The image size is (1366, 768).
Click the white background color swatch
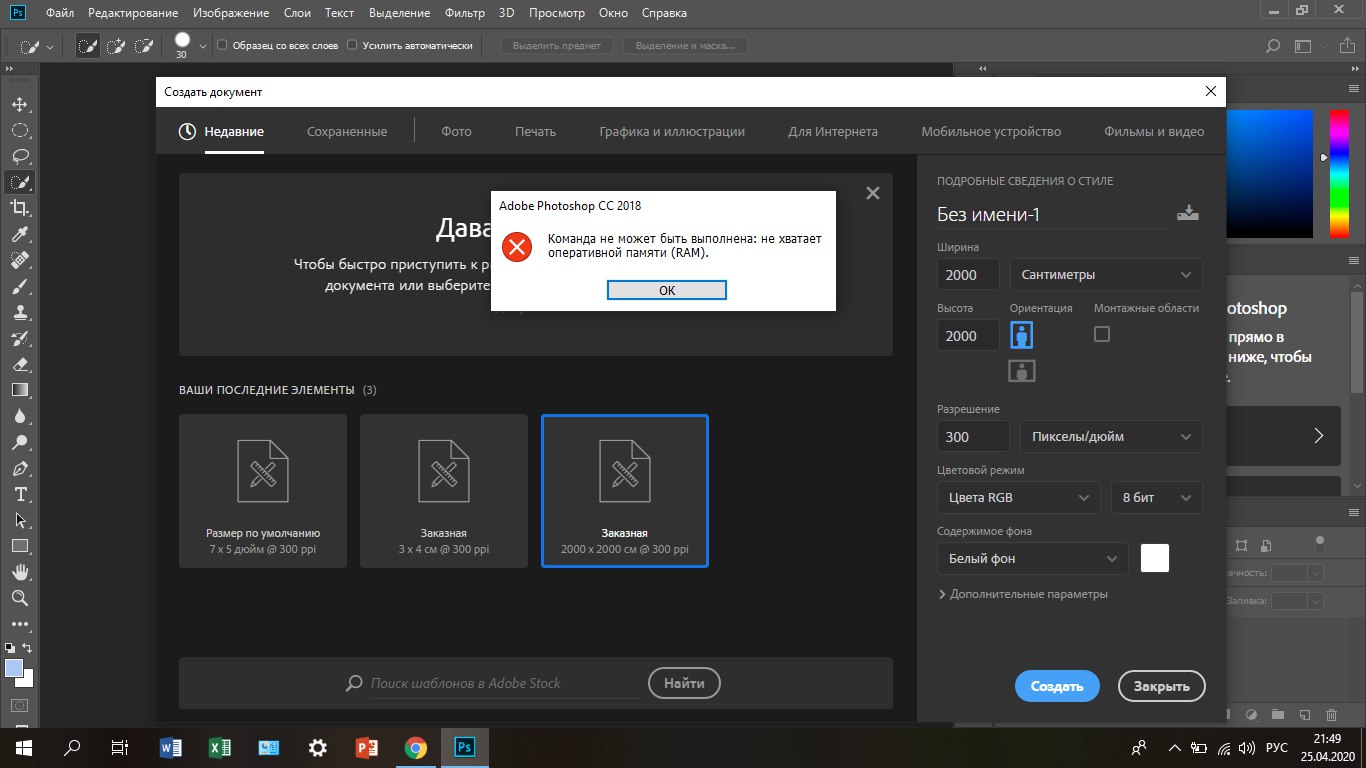(1155, 558)
